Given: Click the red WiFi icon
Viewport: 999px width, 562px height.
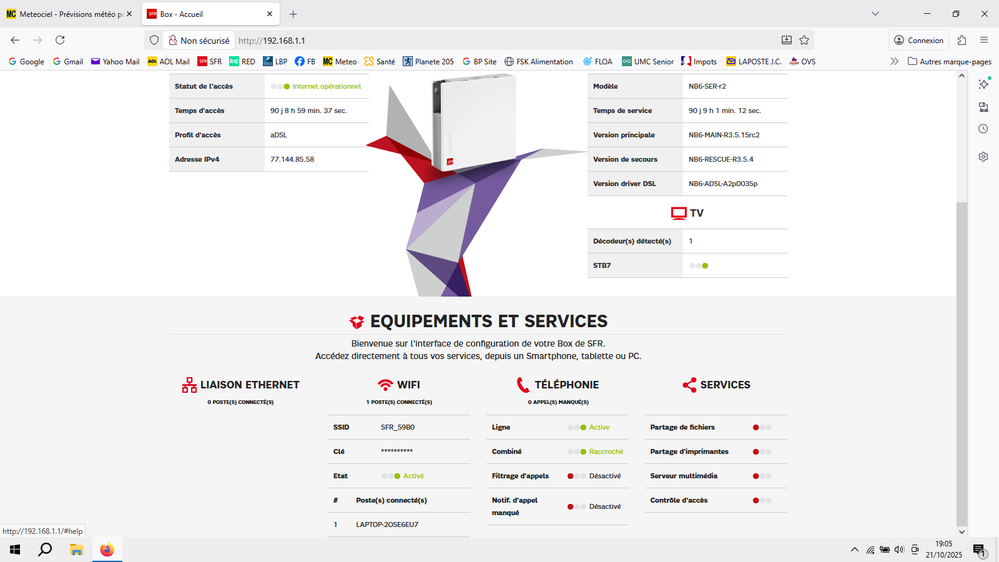Looking at the screenshot, I should click(385, 385).
